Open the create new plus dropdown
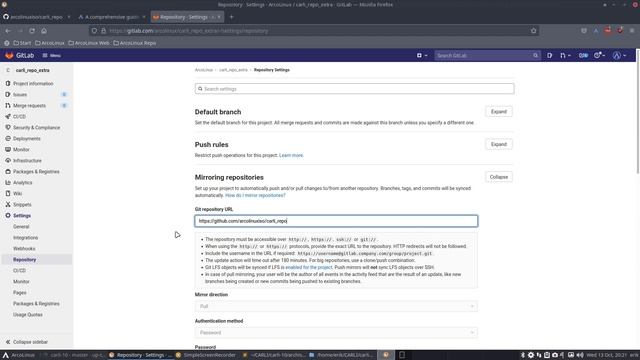Viewport: 640px width, 360px height. (x=422, y=56)
